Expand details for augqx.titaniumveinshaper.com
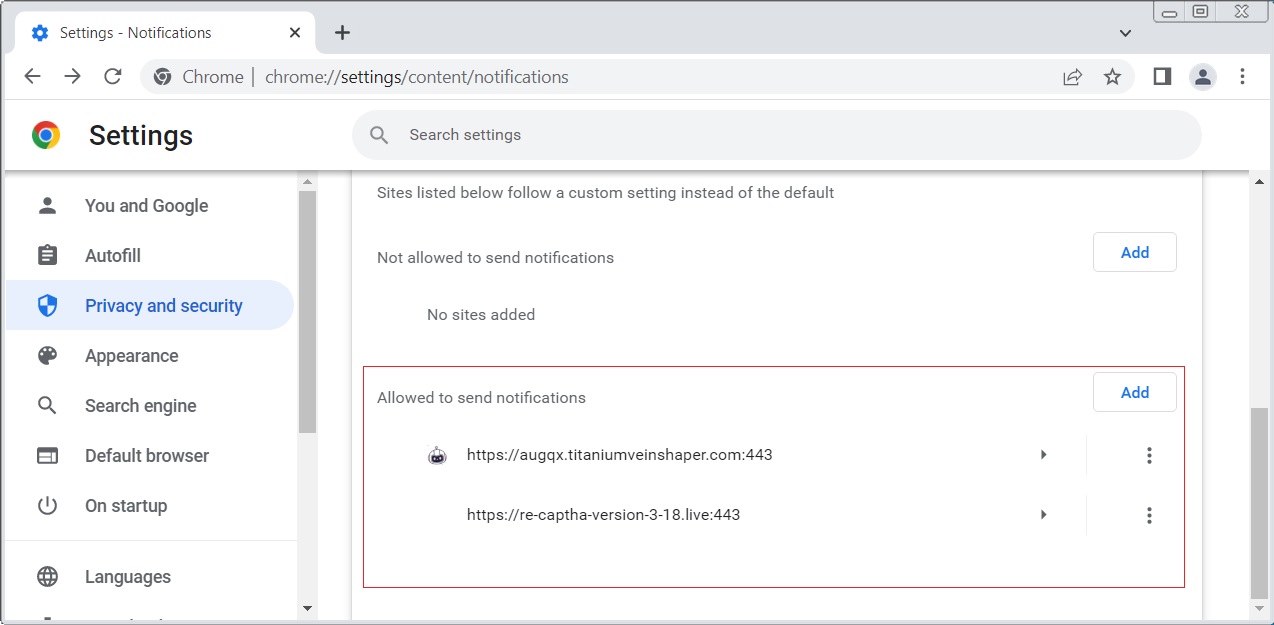This screenshot has width=1274, height=625. [1043, 455]
